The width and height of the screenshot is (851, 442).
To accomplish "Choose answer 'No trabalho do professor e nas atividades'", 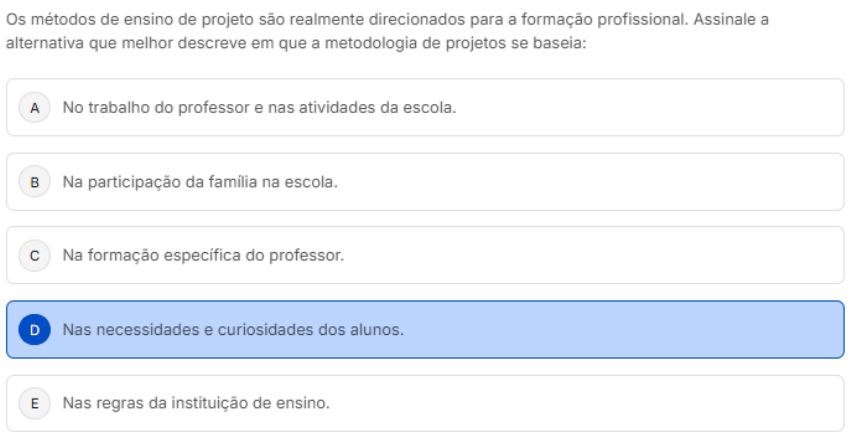I will click(259, 108).
